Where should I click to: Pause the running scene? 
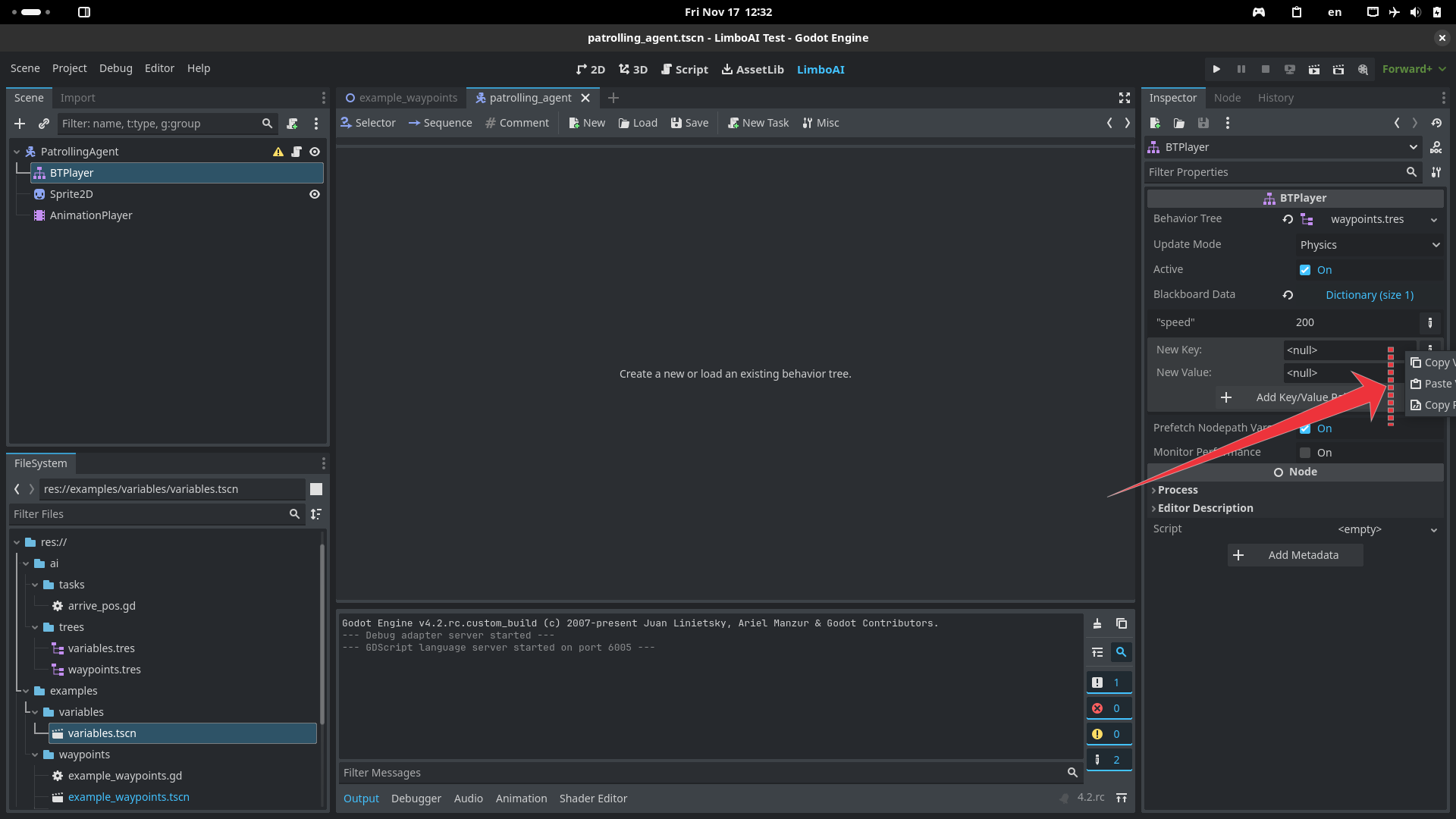[1241, 69]
